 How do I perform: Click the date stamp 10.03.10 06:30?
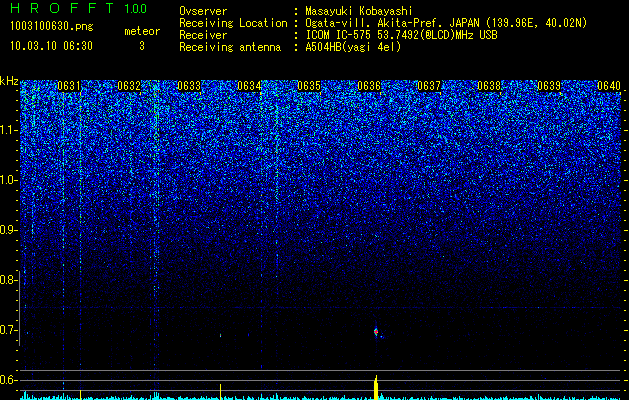click(51, 46)
